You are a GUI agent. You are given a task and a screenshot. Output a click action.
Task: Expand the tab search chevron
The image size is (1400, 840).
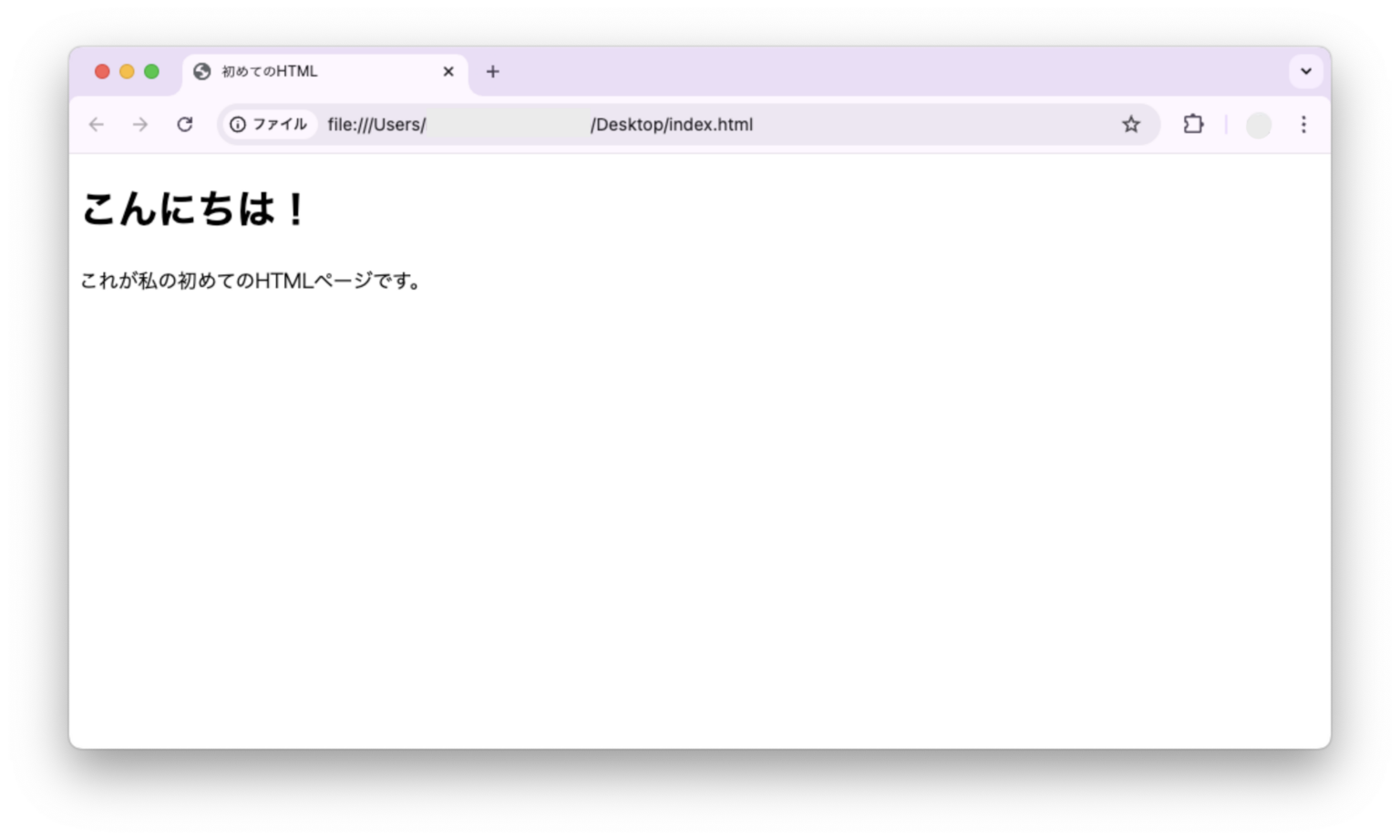(x=1305, y=72)
